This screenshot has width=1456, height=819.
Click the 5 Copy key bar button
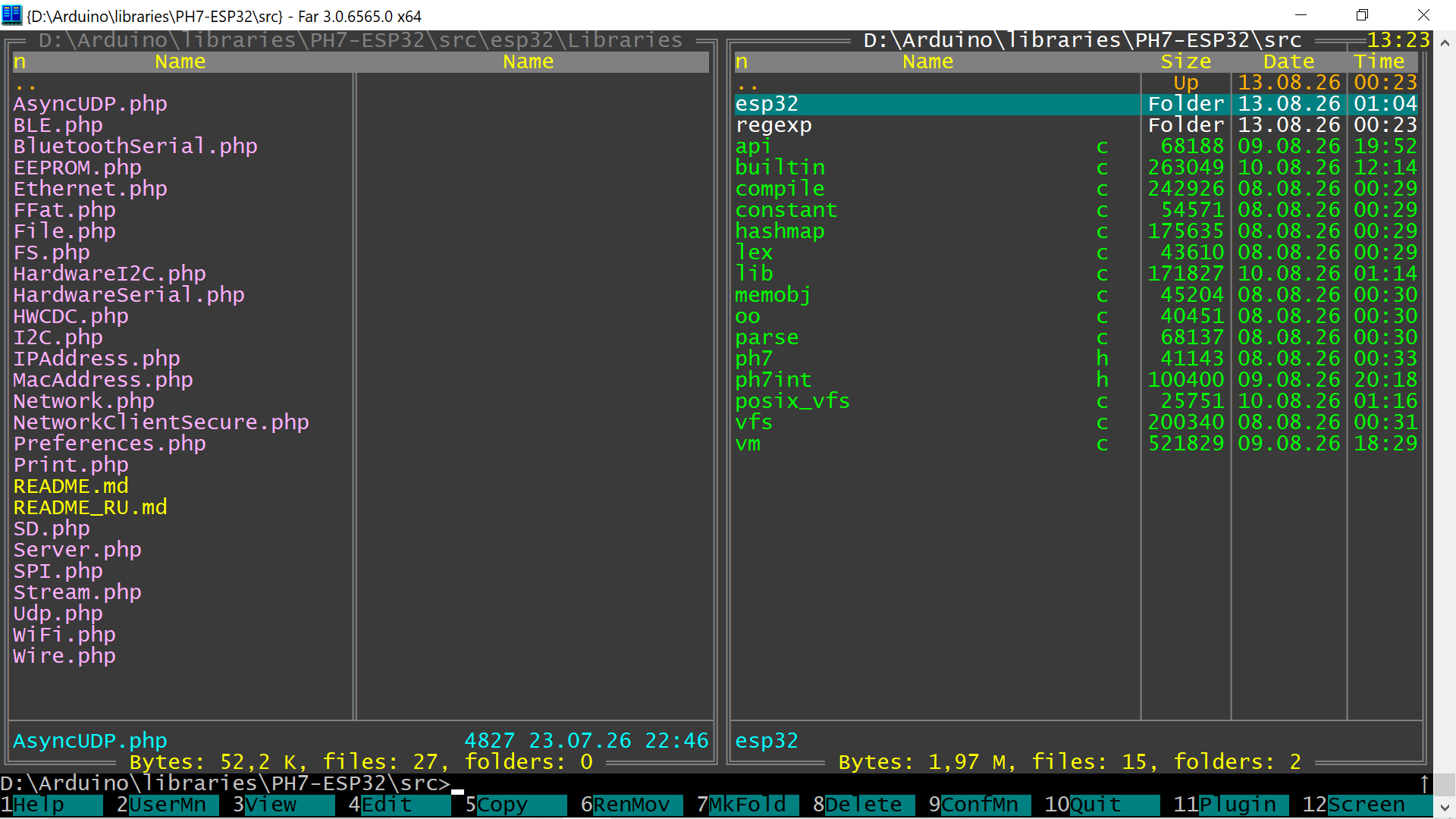click(516, 805)
